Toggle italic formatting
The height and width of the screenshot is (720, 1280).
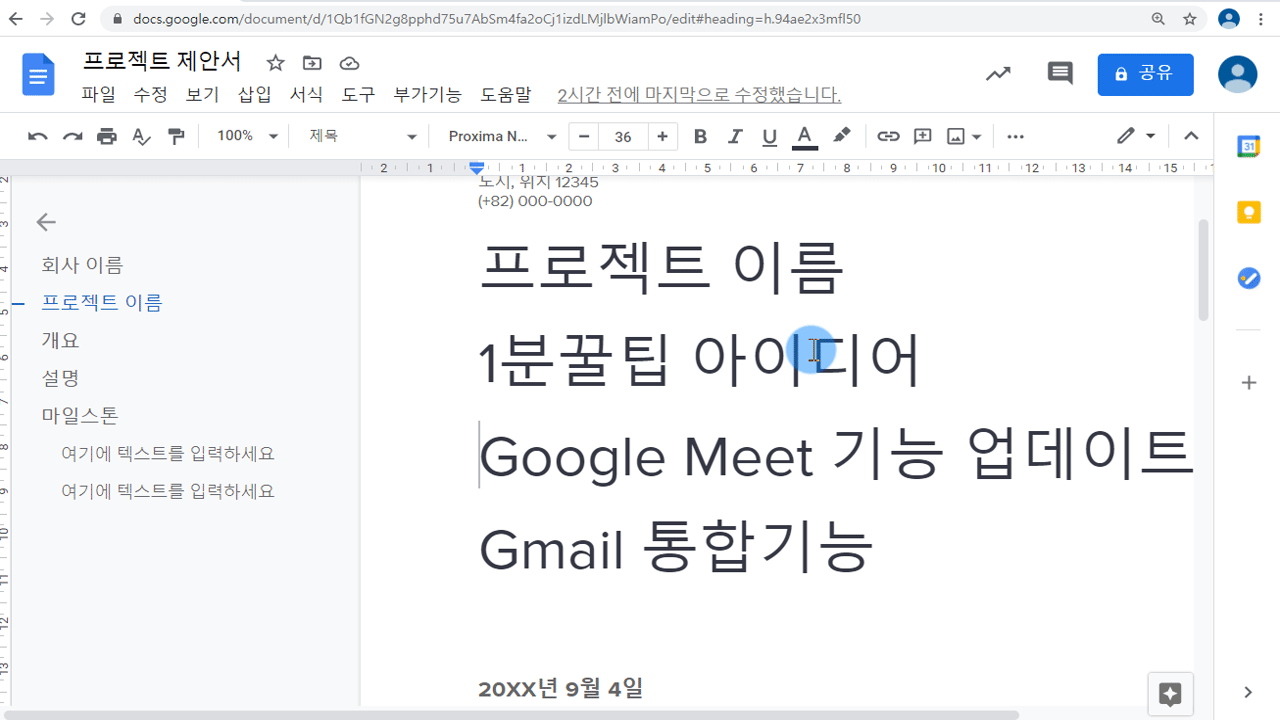735,137
